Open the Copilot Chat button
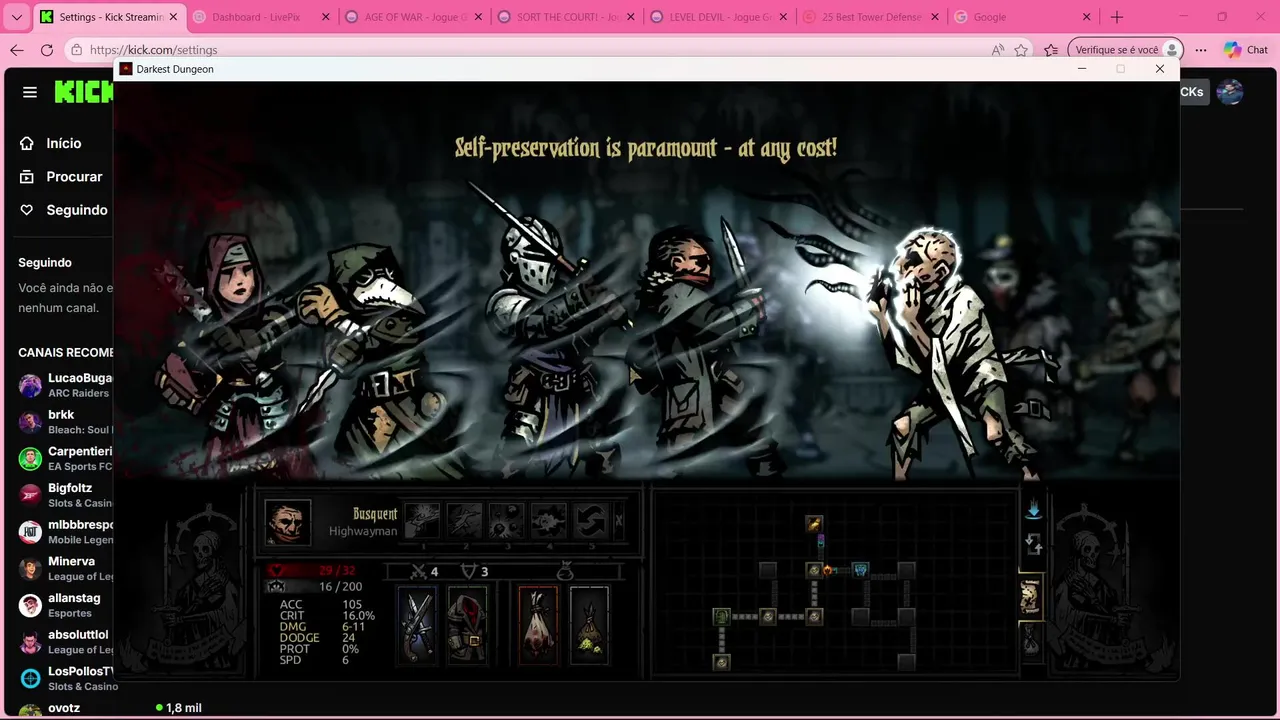This screenshot has width=1280, height=720. [1246, 50]
